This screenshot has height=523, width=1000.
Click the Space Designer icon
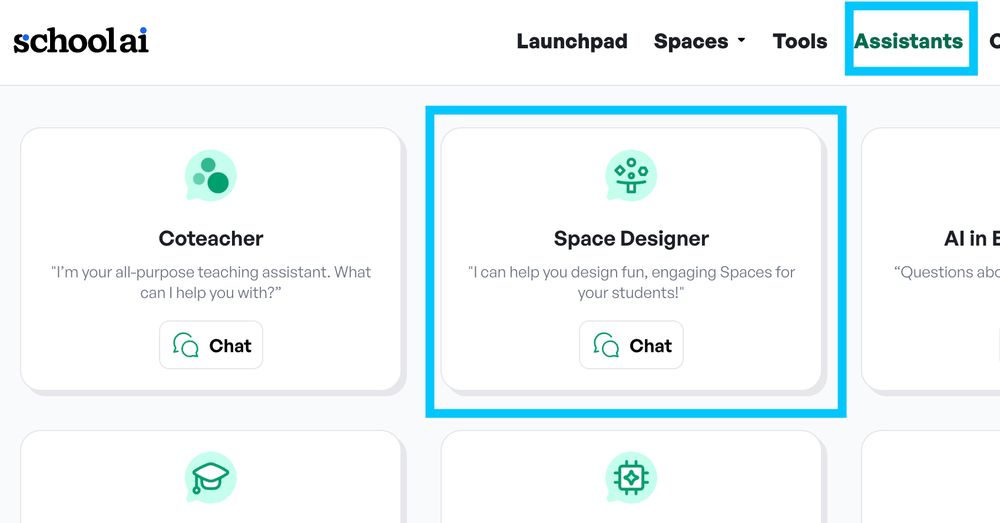[631, 175]
